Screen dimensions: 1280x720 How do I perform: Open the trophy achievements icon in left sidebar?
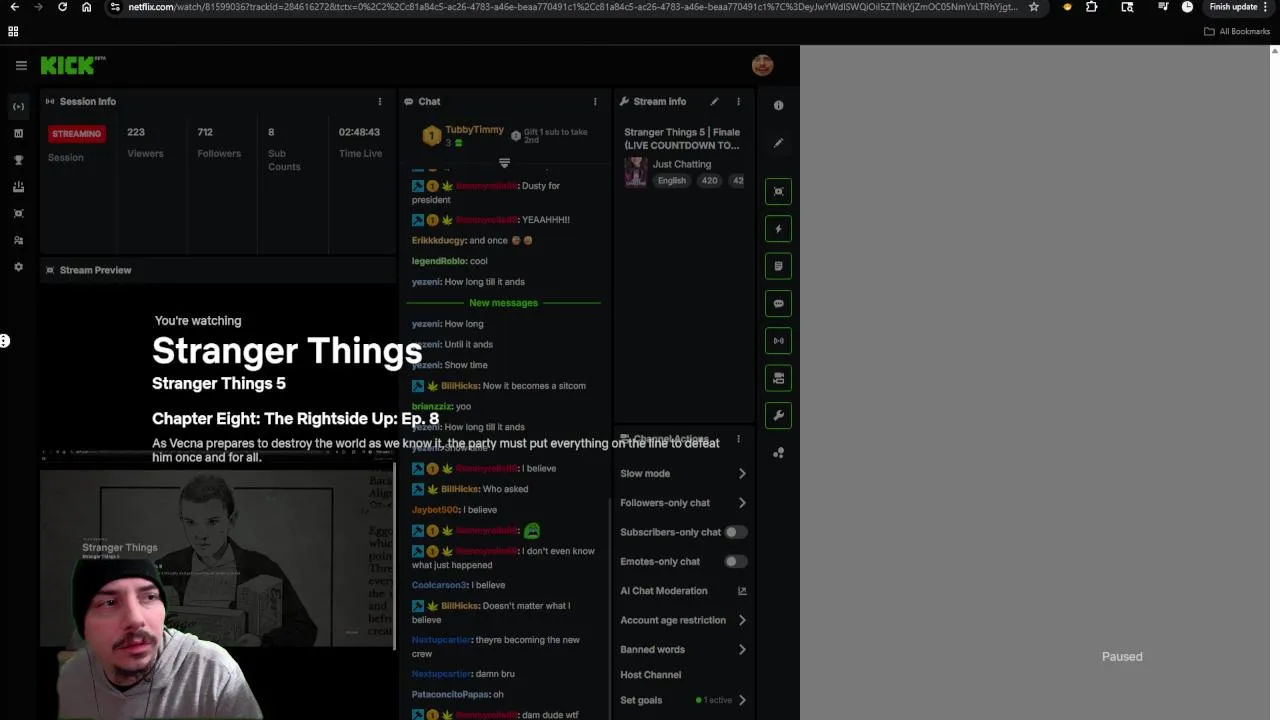[18, 160]
